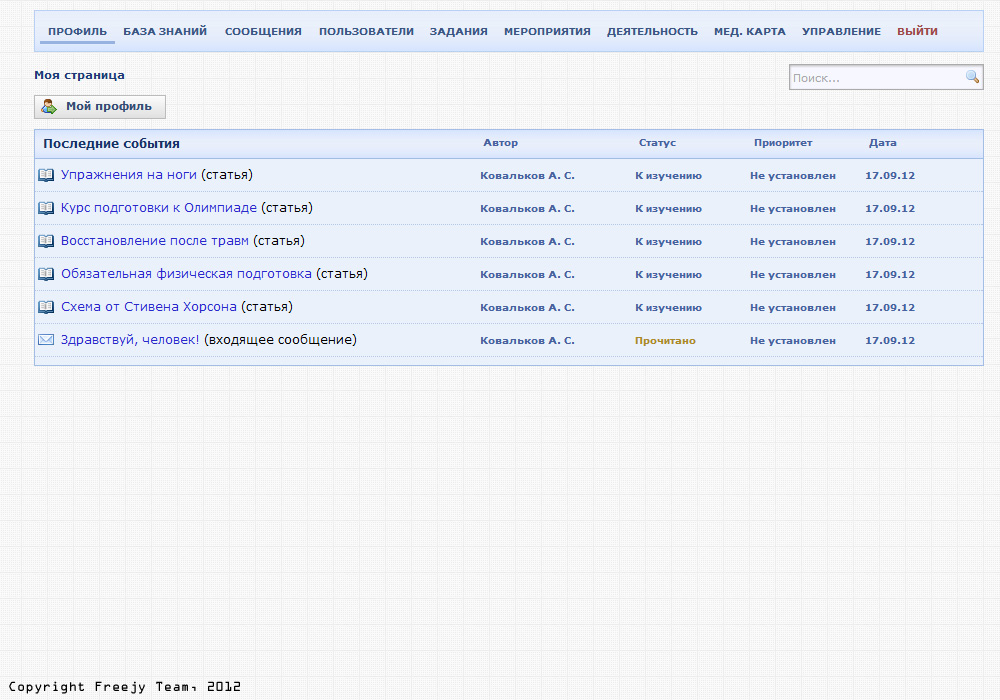Open the article Курс подготовки к Олимпиаде
The image size is (1000, 700).
coord(159,208)
